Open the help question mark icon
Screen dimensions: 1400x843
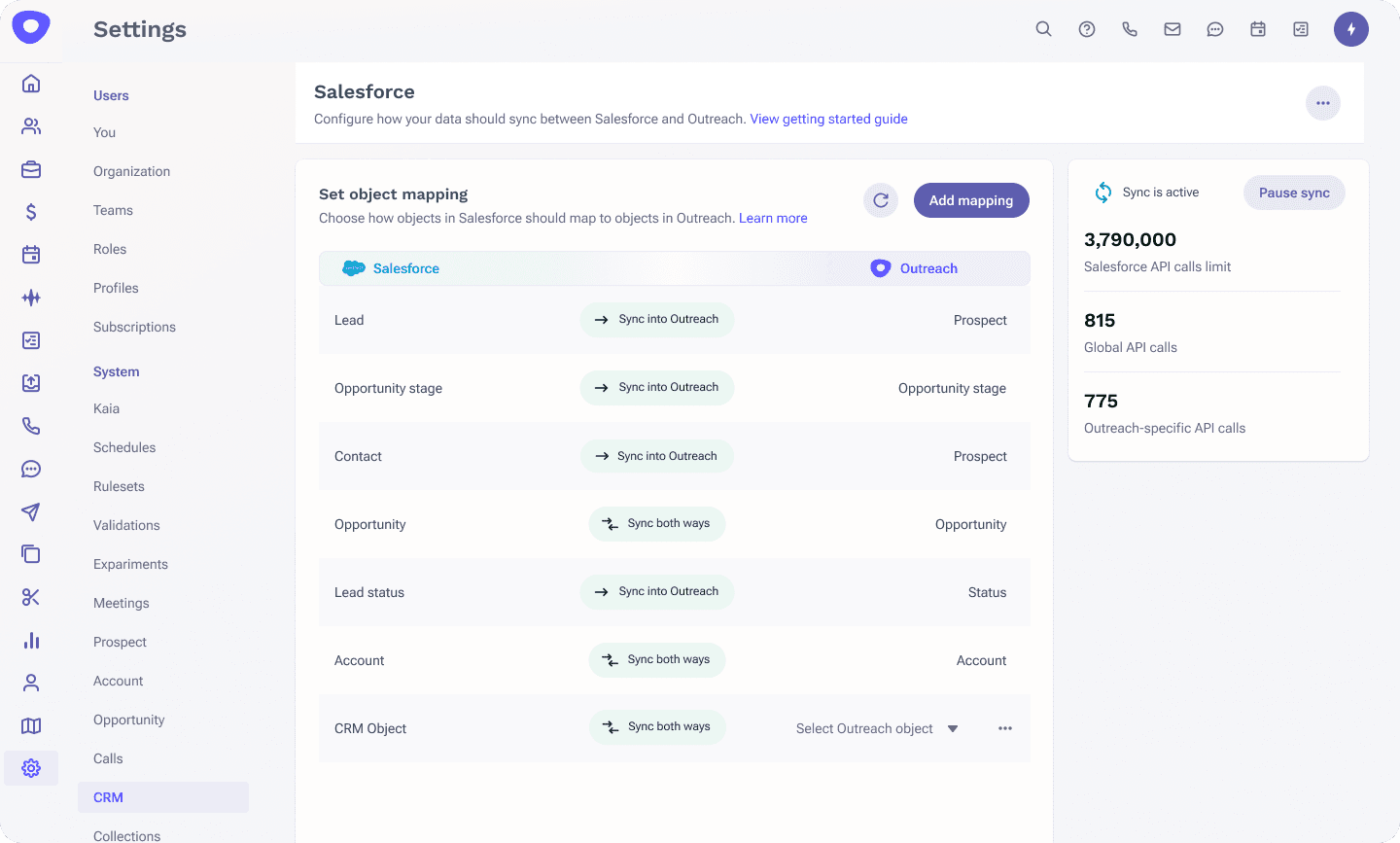coord(1087,29)
